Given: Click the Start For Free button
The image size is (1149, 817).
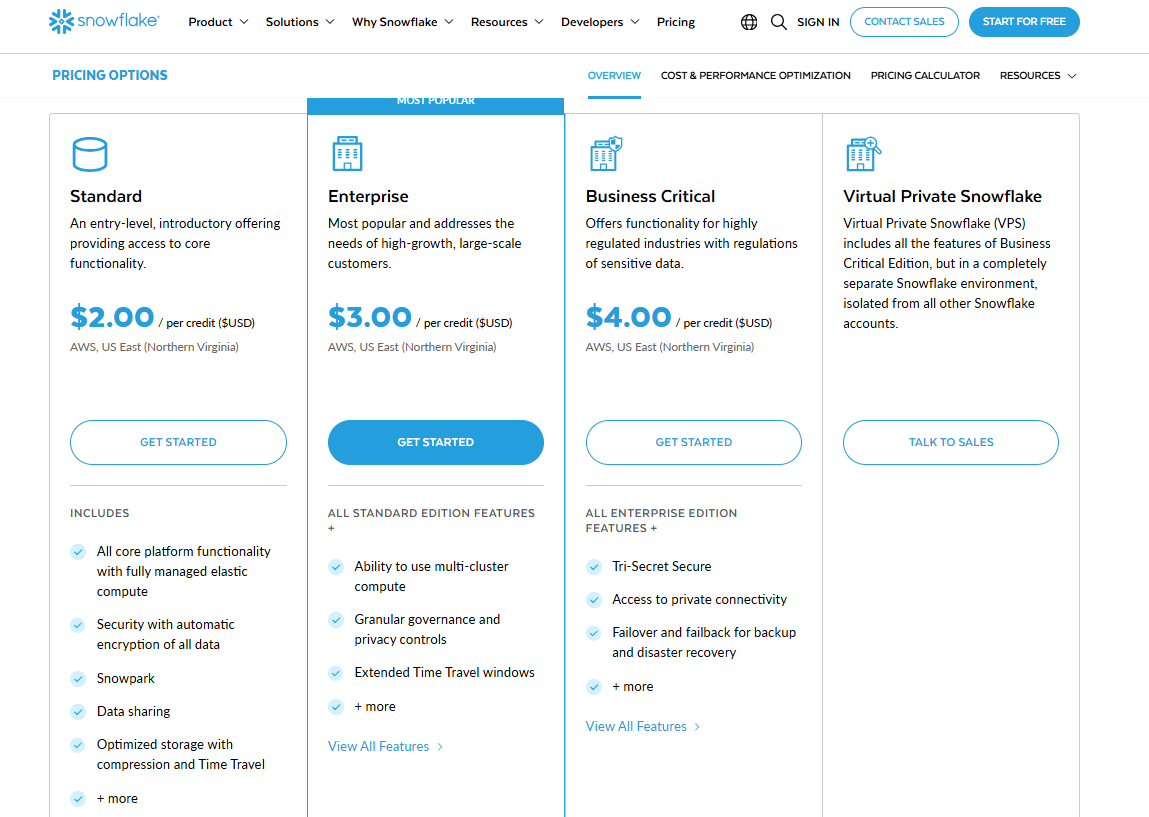Looking at the screenshot, I should (x=1024, y=22).
